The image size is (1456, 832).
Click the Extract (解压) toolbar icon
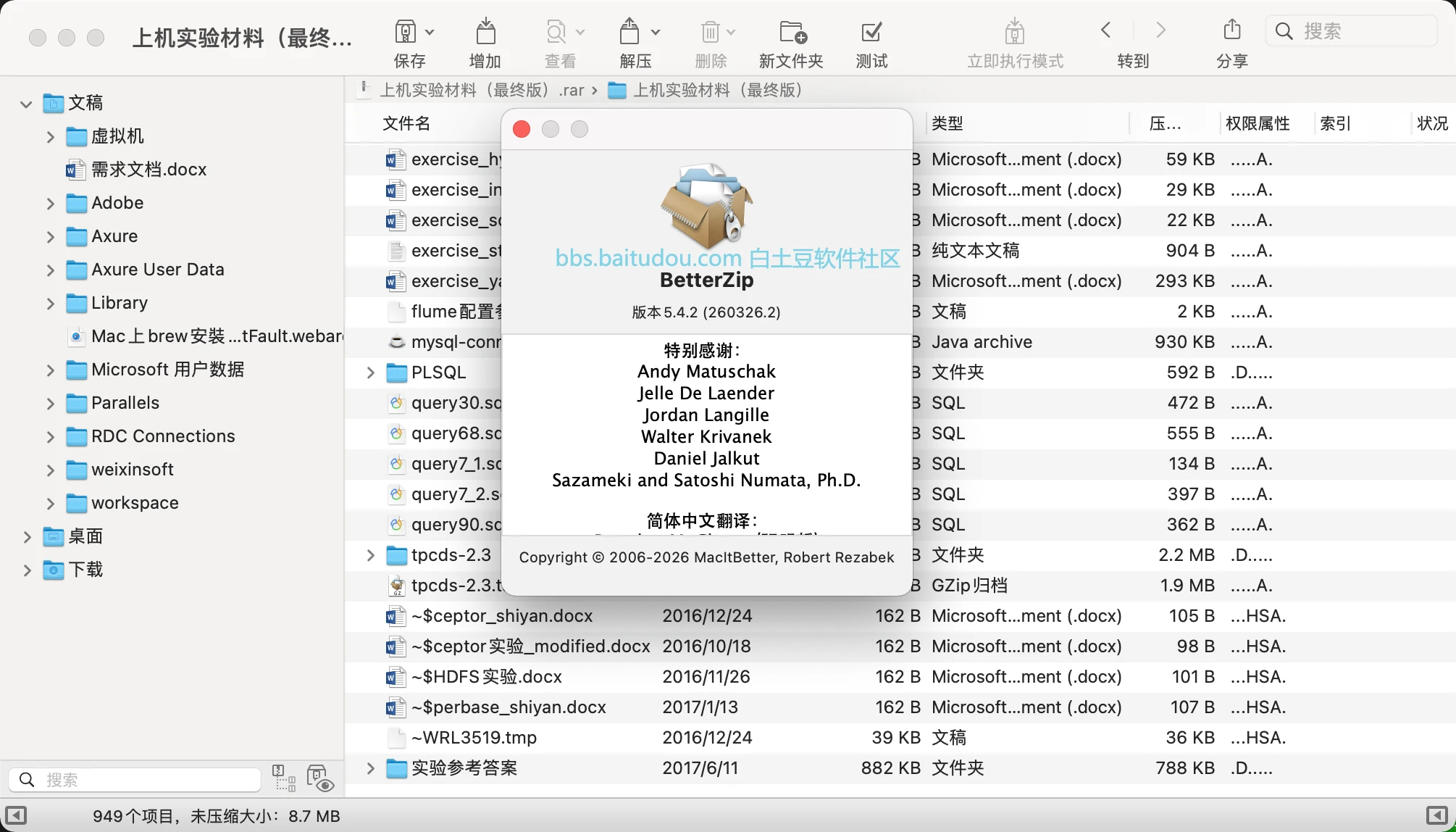(x=629, y=32)
